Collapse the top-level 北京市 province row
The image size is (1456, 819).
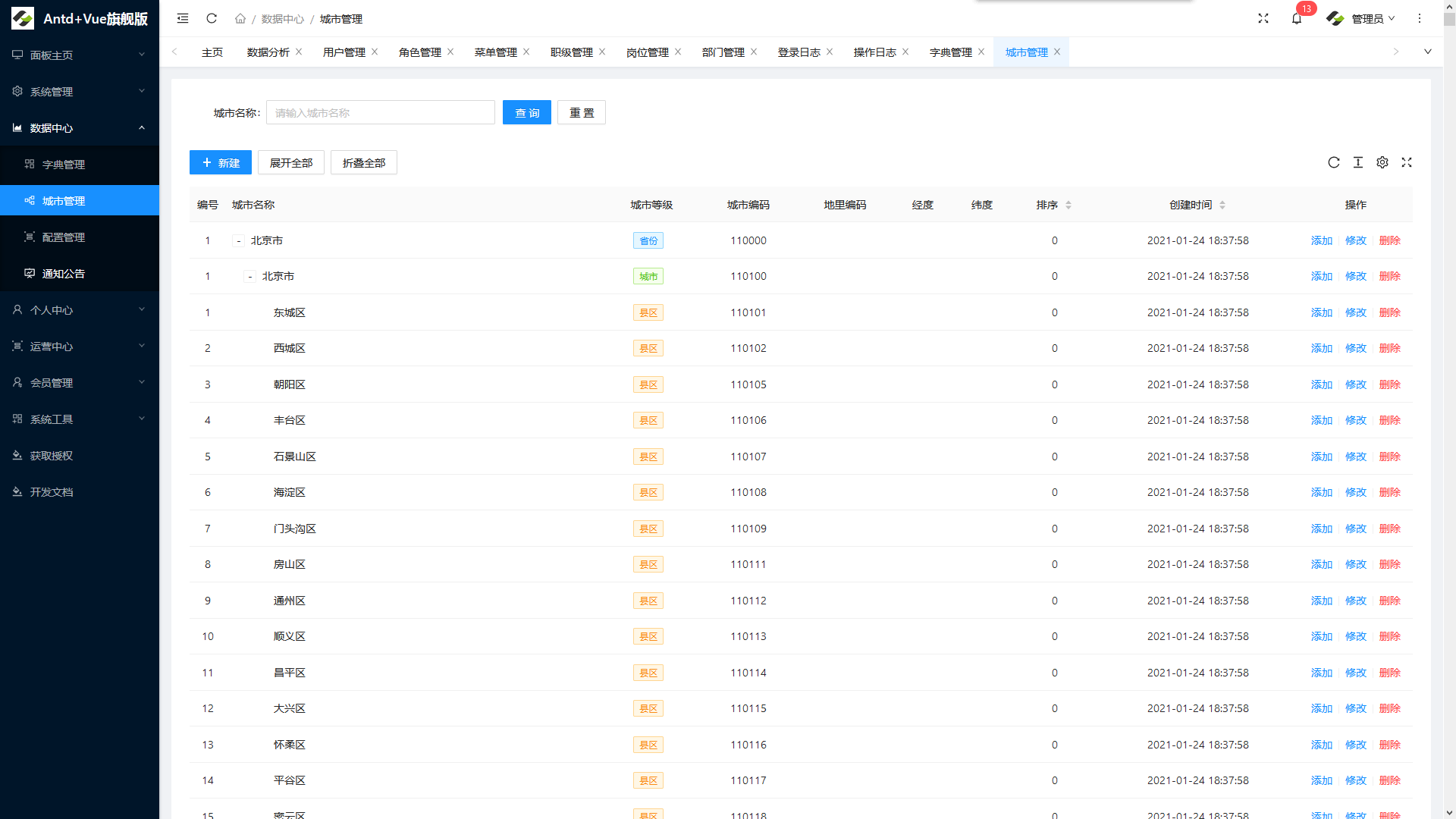pos(238,241)
